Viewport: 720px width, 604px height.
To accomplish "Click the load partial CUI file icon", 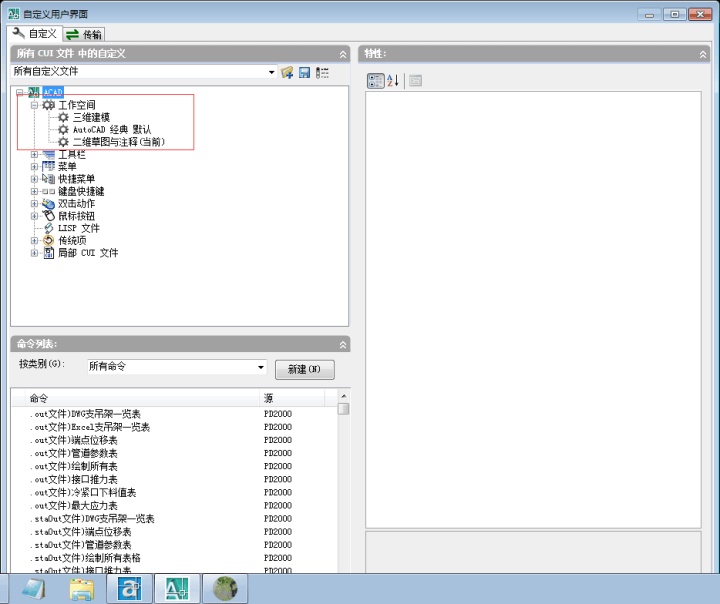I will click(287, 72).
